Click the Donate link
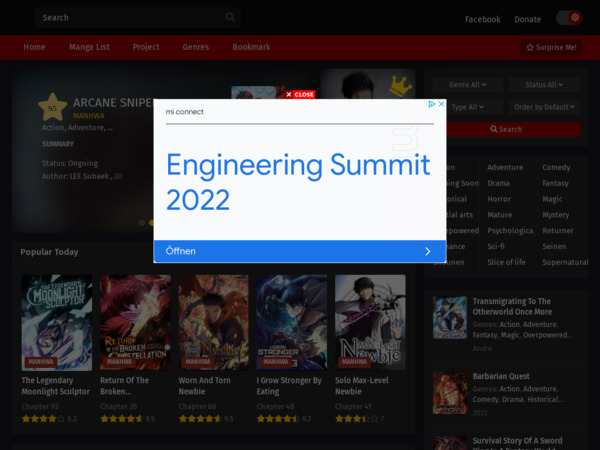Image resolution: width=600 pixels, height=450 pixels. pyautogui.click(x=527, y=19)
